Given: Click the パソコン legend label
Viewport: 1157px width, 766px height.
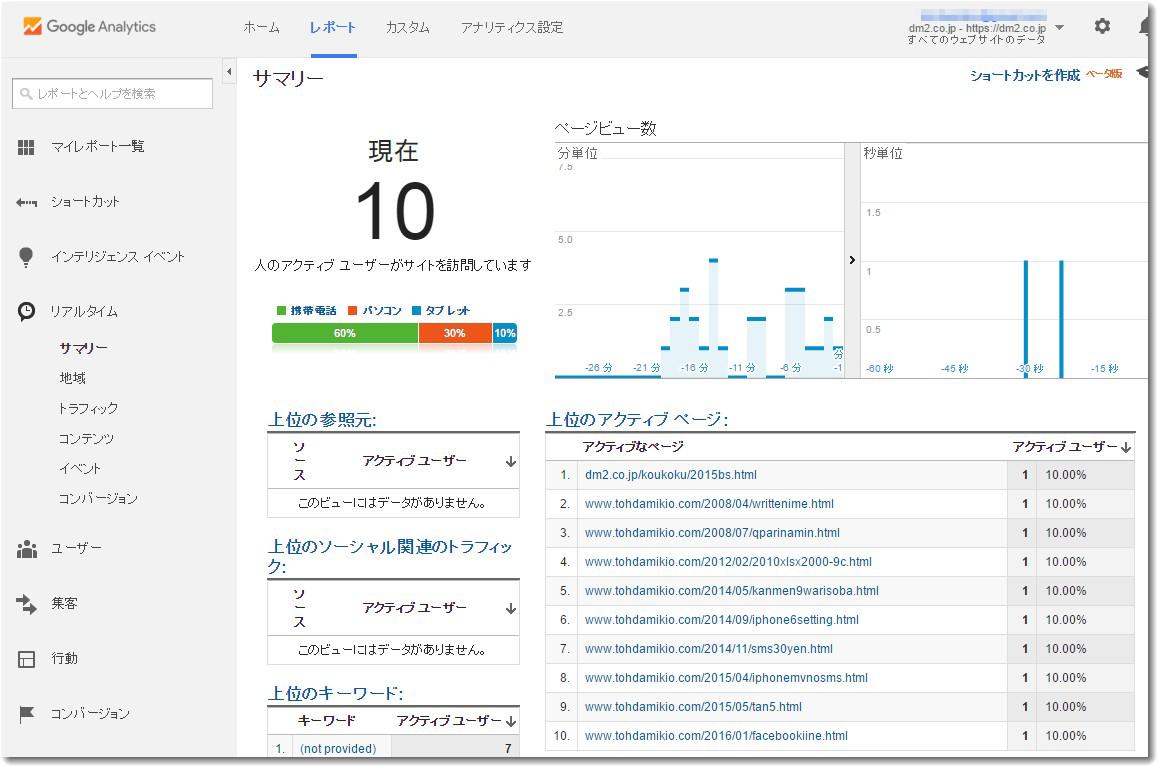Looking at the screenshot, I should click(x=381, y=311).
